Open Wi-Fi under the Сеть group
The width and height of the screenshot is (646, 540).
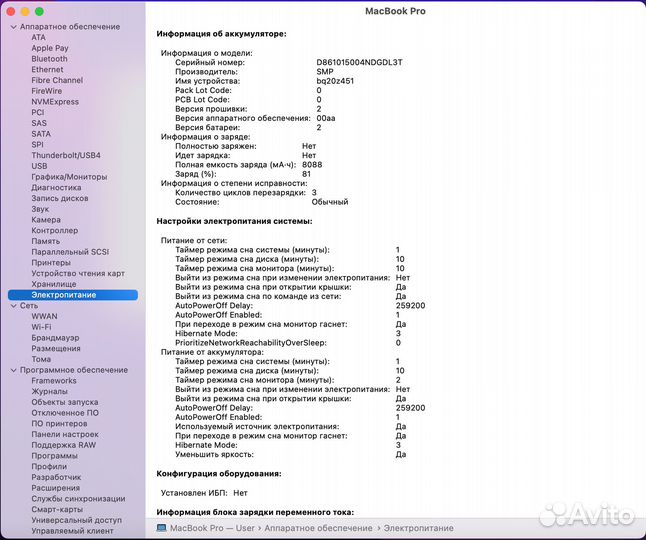tap(41, 327)
